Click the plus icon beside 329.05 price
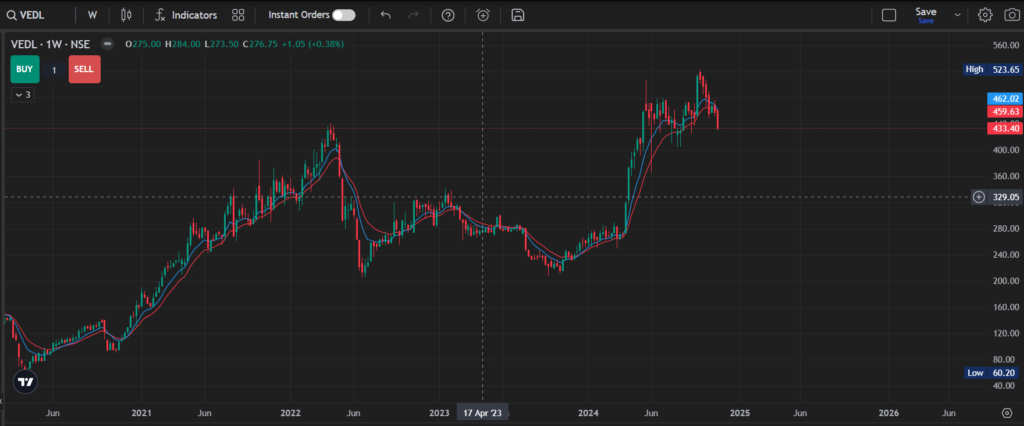The height and width of the screenshot is (426, 1024). click(x=979, y=197)
